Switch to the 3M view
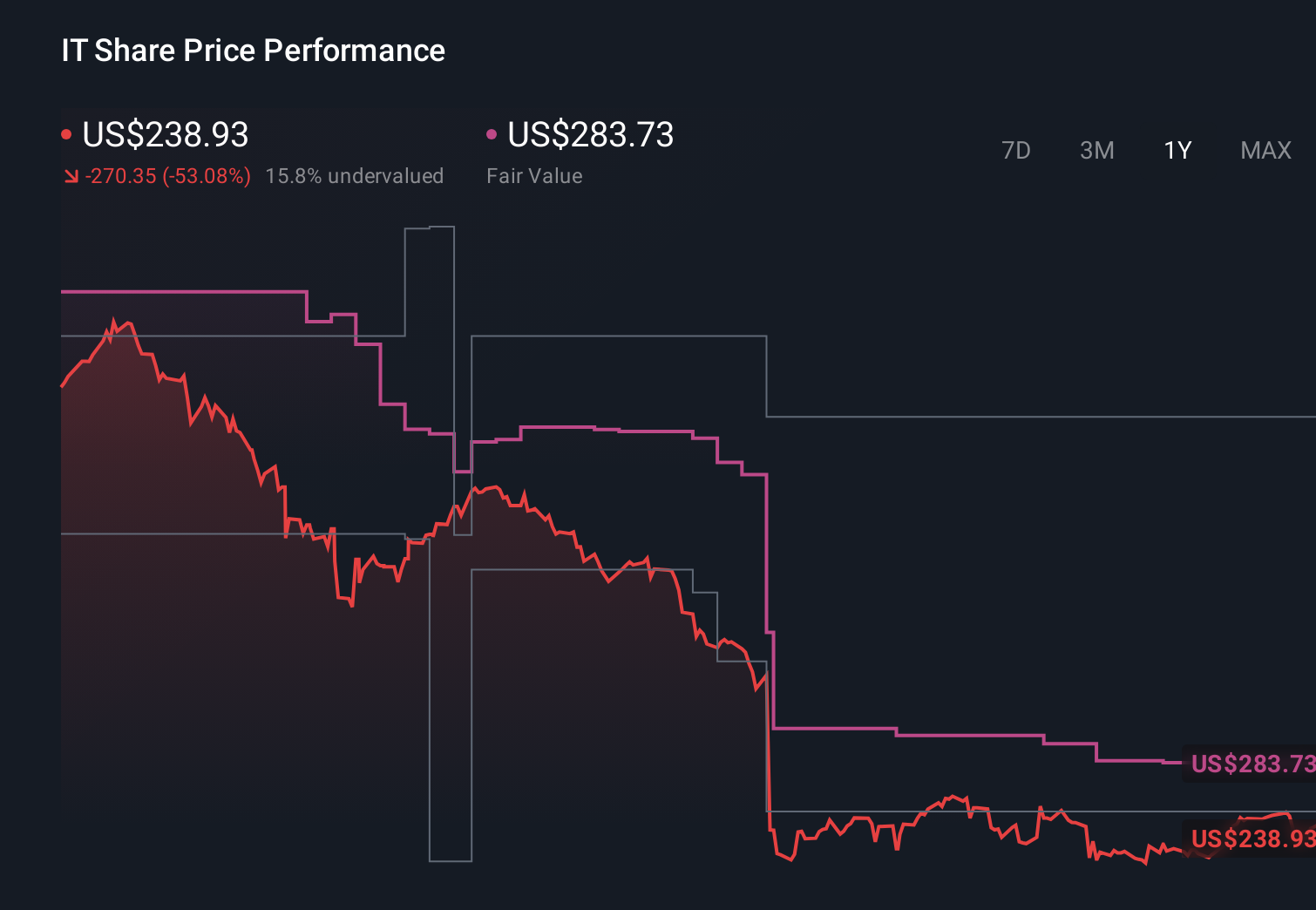This screenshot has height=910, width=1316. (x=1096, y=150)
